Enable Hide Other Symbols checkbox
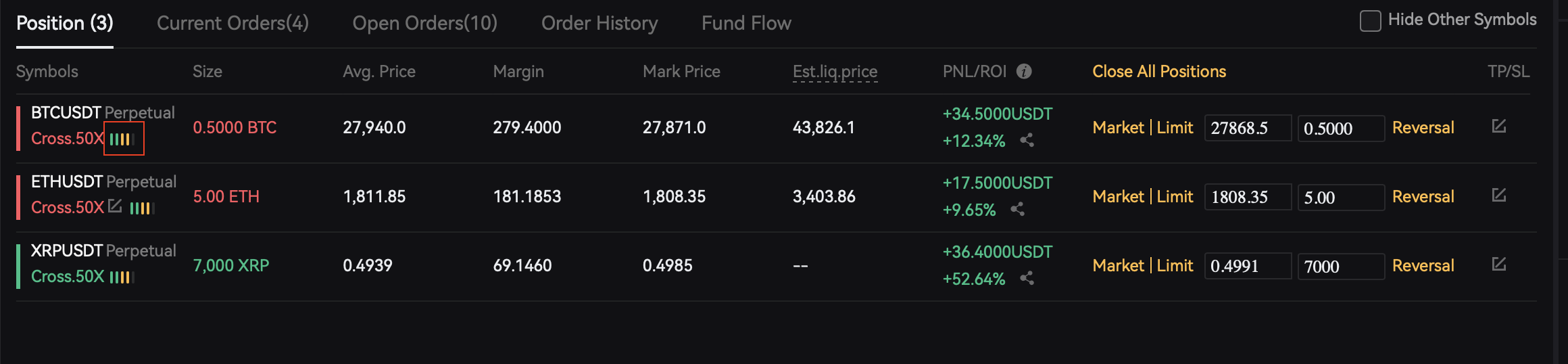Viewport: 1568px width, 364px height. (1370, 21)
